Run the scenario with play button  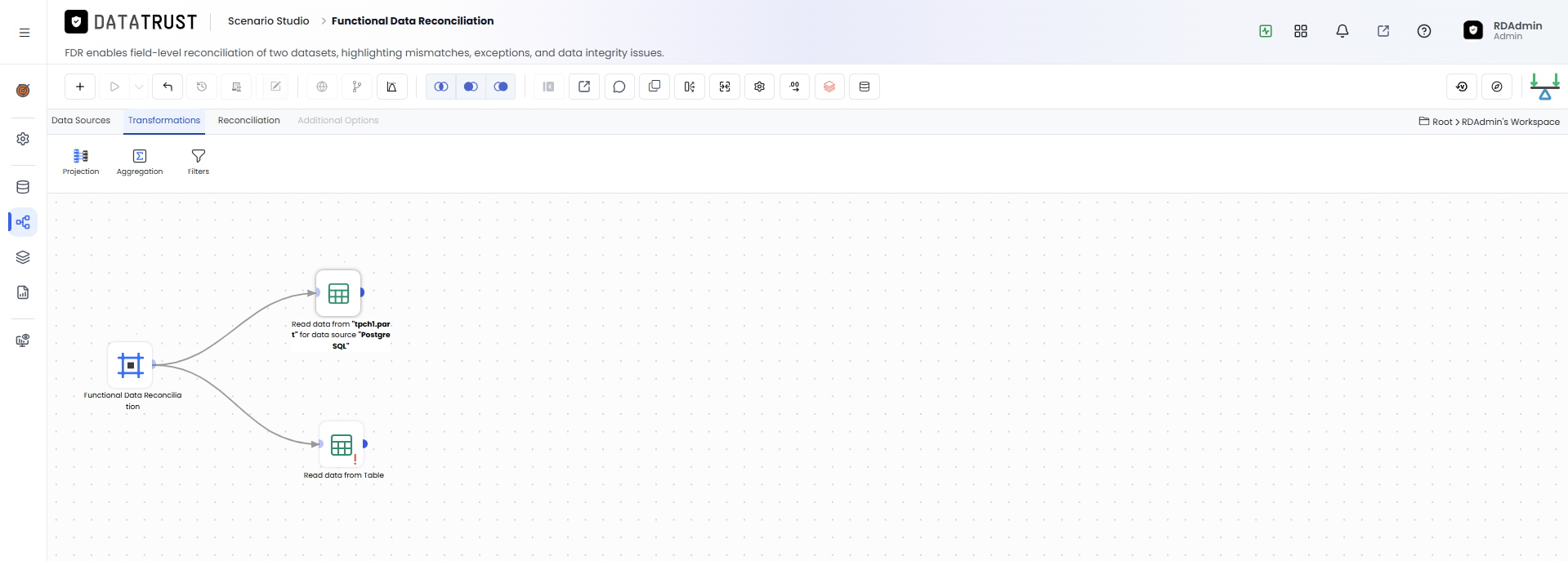(x=114, y=87)
